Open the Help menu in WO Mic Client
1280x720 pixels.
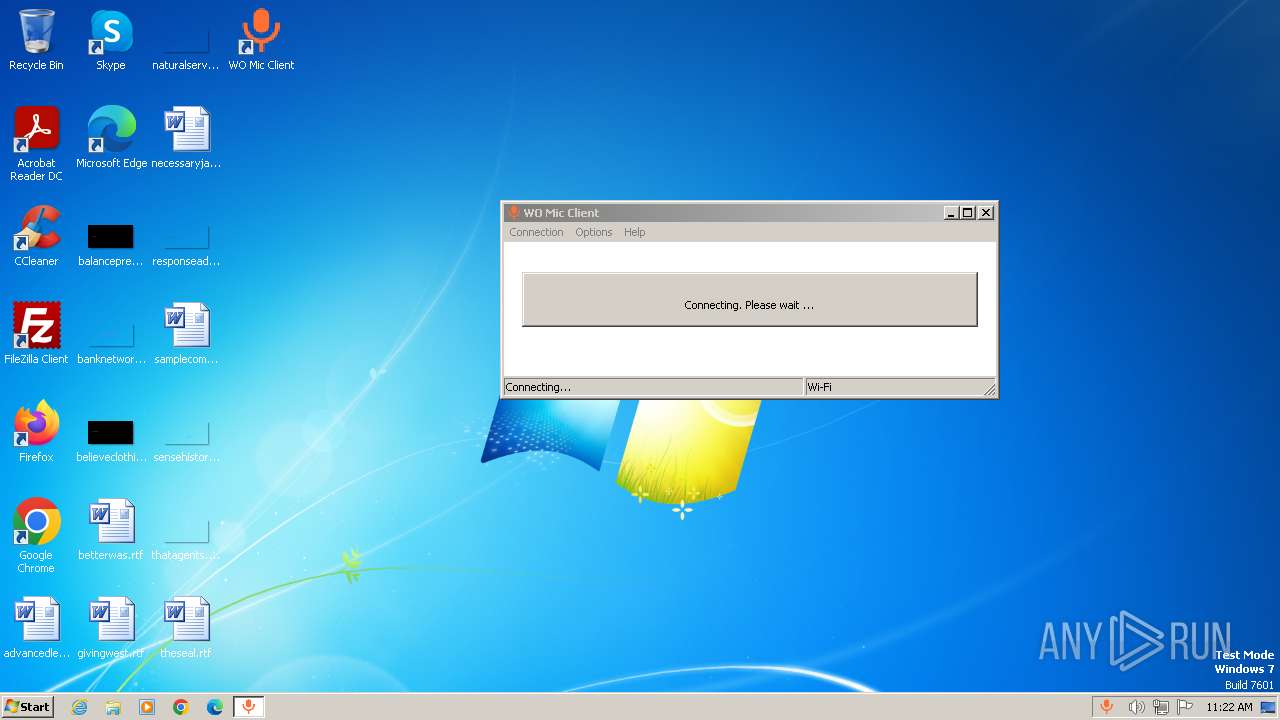point(634,232)
